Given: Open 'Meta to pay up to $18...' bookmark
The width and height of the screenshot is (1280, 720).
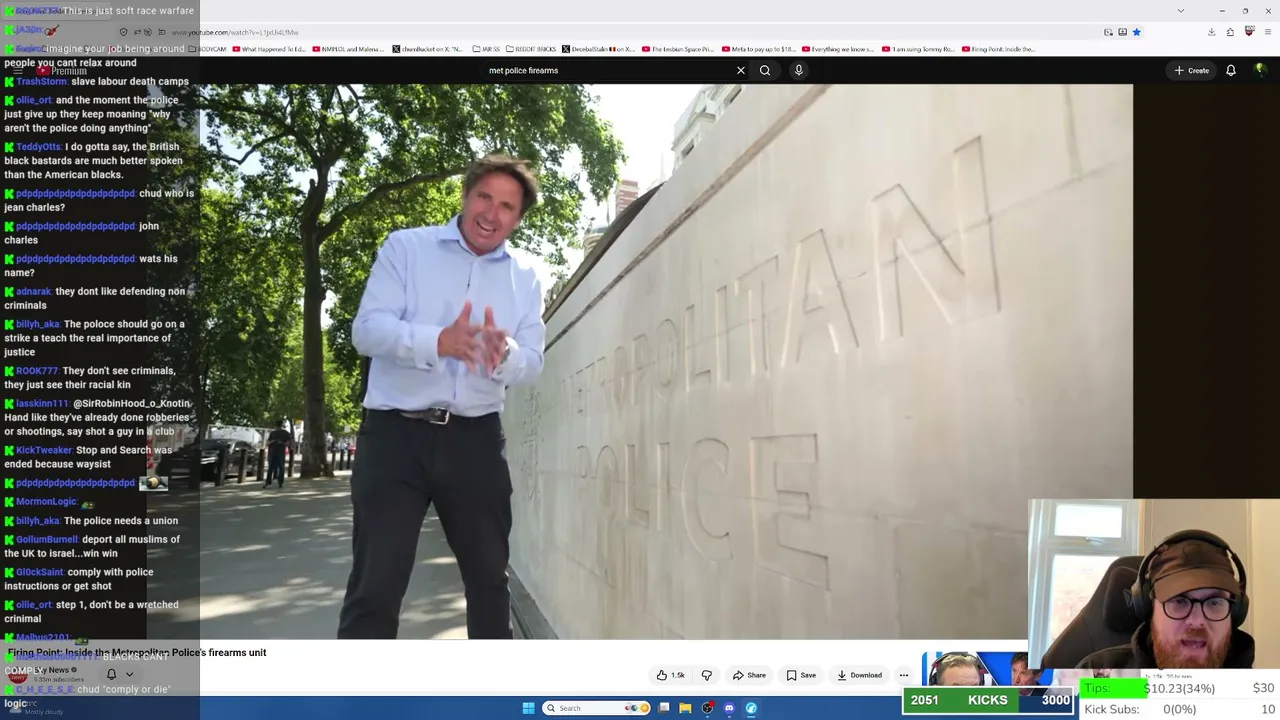Looking at the screenshot, I should (758, 49).
